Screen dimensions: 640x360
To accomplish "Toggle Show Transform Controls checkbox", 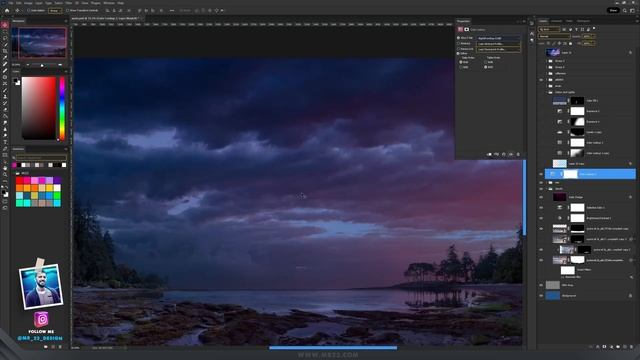I will [x=68, y=10].
